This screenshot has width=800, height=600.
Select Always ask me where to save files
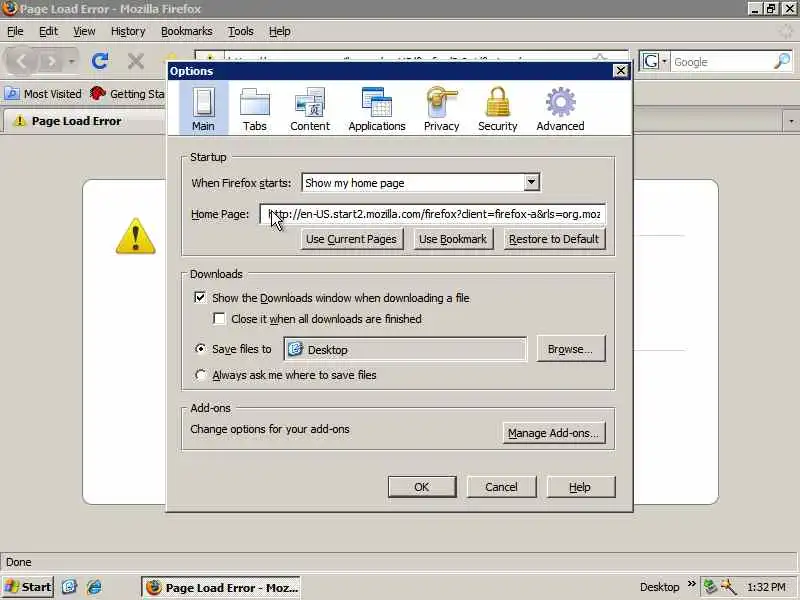(x=201, y=375)
